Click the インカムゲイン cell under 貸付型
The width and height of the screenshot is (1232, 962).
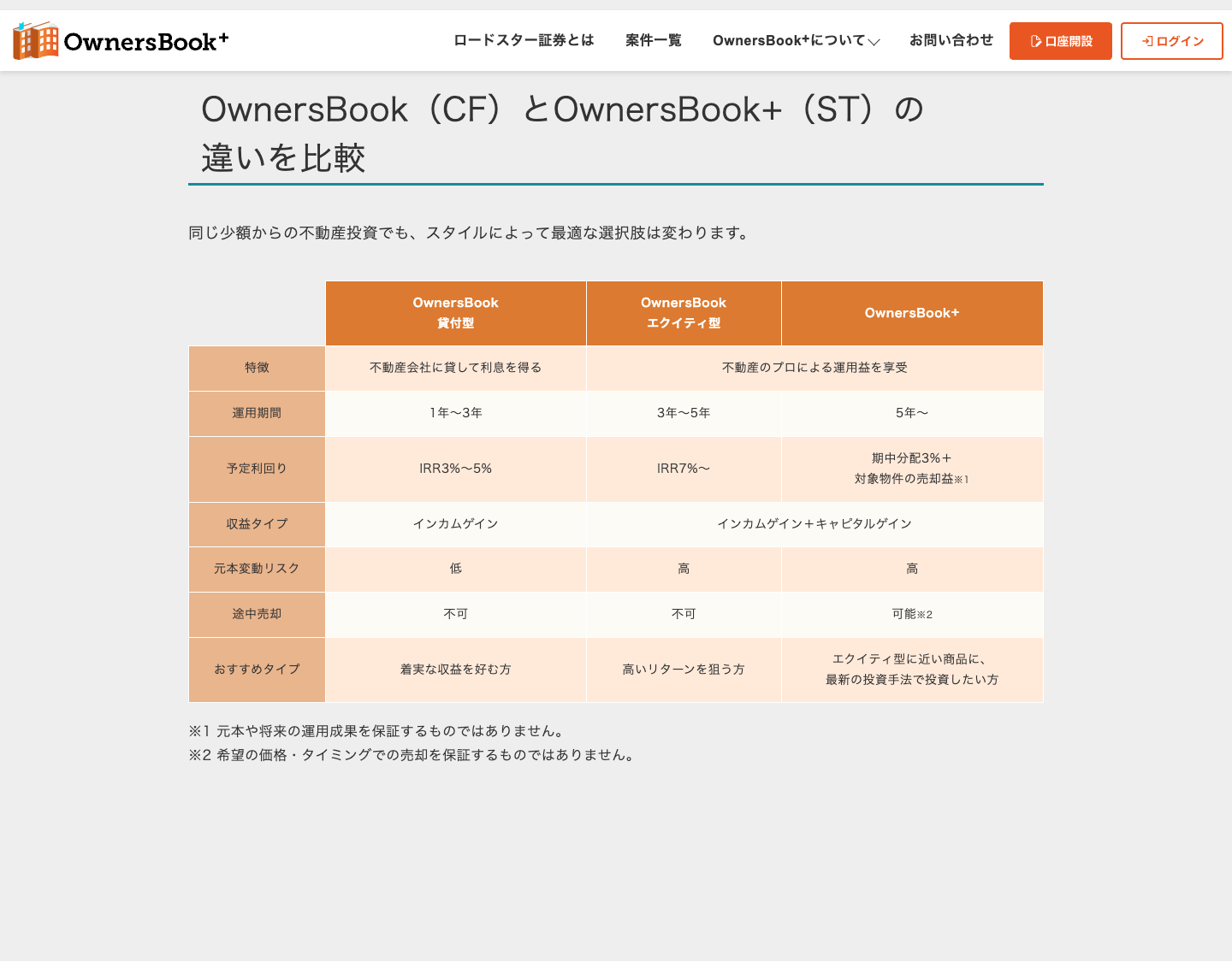[456, 524]
